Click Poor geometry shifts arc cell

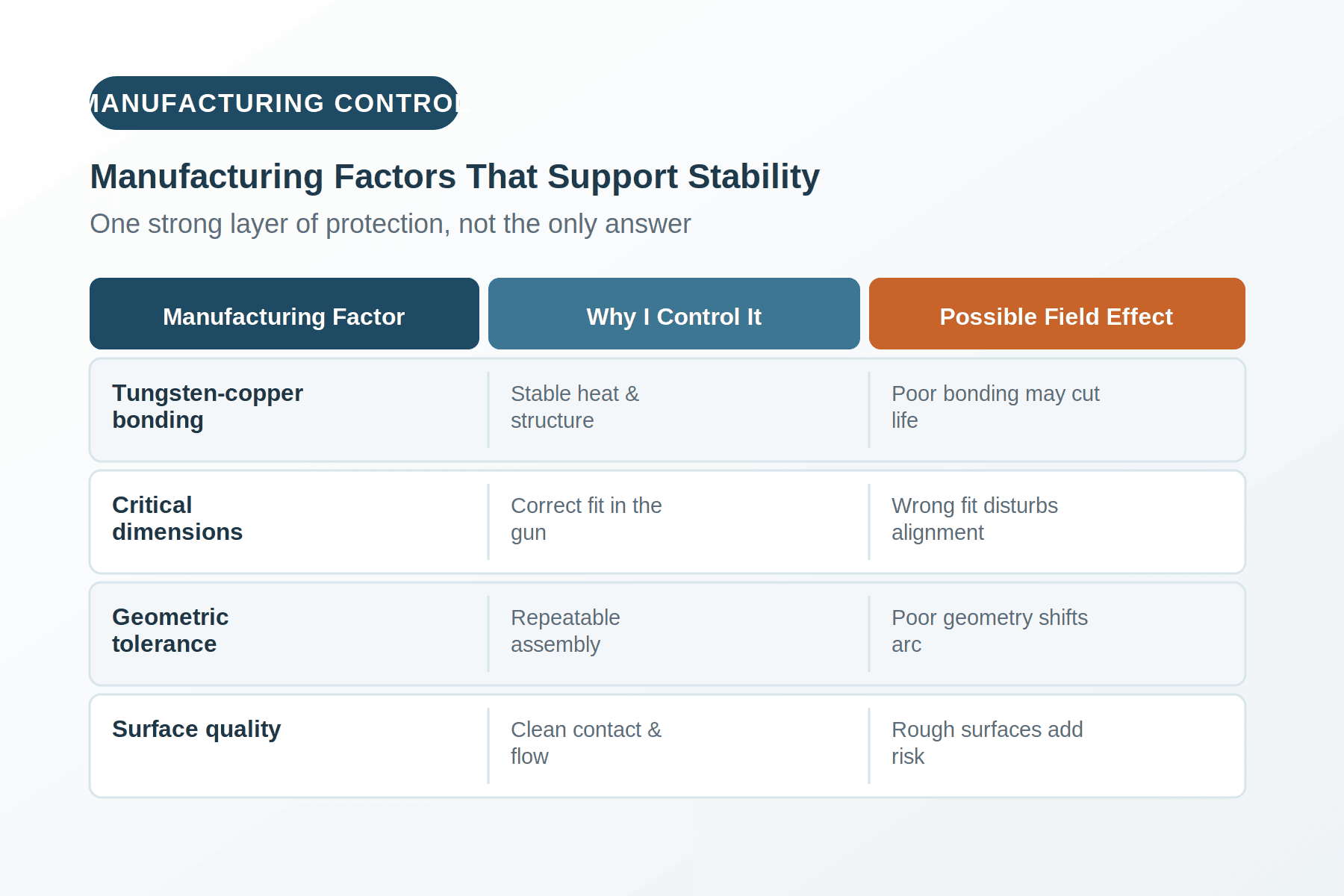pos(989,631)
